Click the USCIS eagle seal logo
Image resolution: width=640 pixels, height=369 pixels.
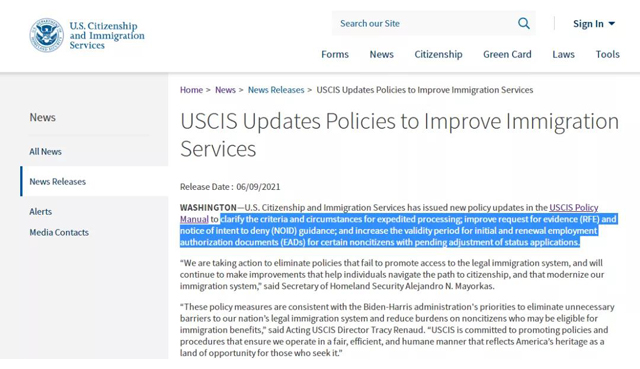(47, 35)
